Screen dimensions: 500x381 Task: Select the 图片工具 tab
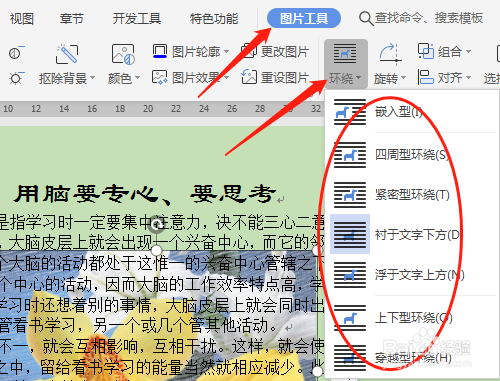(304, 18)
